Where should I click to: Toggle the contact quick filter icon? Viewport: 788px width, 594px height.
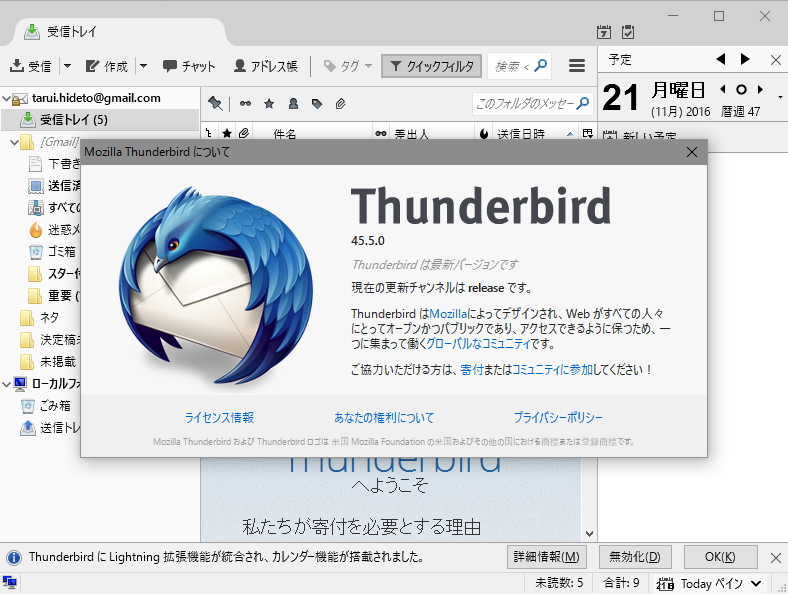tap(293, 104)
